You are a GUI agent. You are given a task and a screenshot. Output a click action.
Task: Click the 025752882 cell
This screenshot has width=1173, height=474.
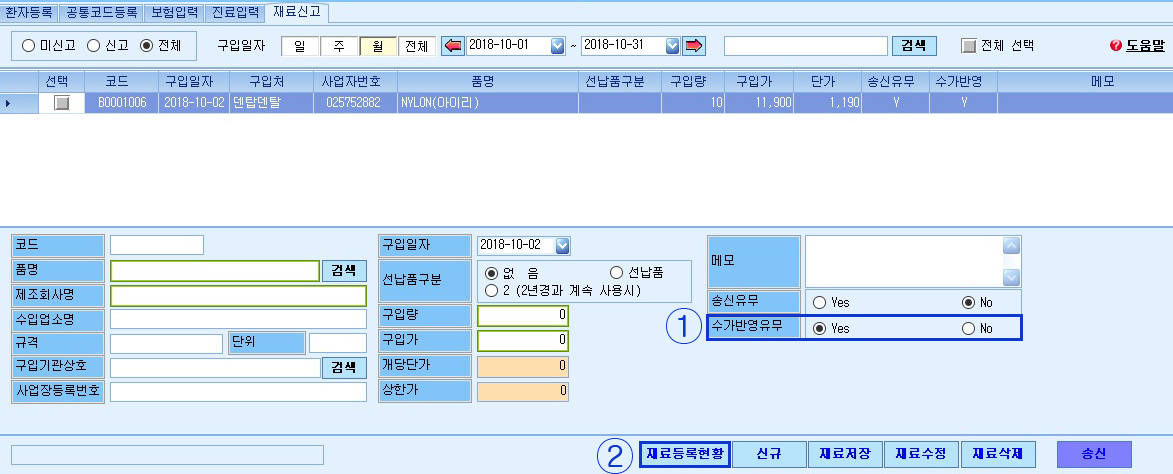(x=355, y=103)
